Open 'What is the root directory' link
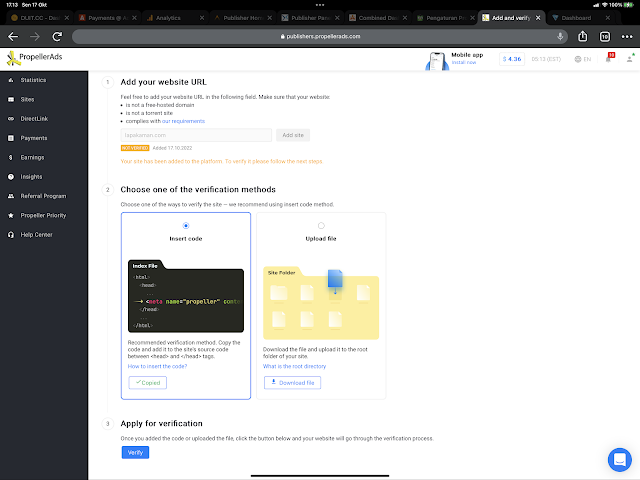Image resolution: width=640 pixels, height=480 pixels. [x=294, y=367]
